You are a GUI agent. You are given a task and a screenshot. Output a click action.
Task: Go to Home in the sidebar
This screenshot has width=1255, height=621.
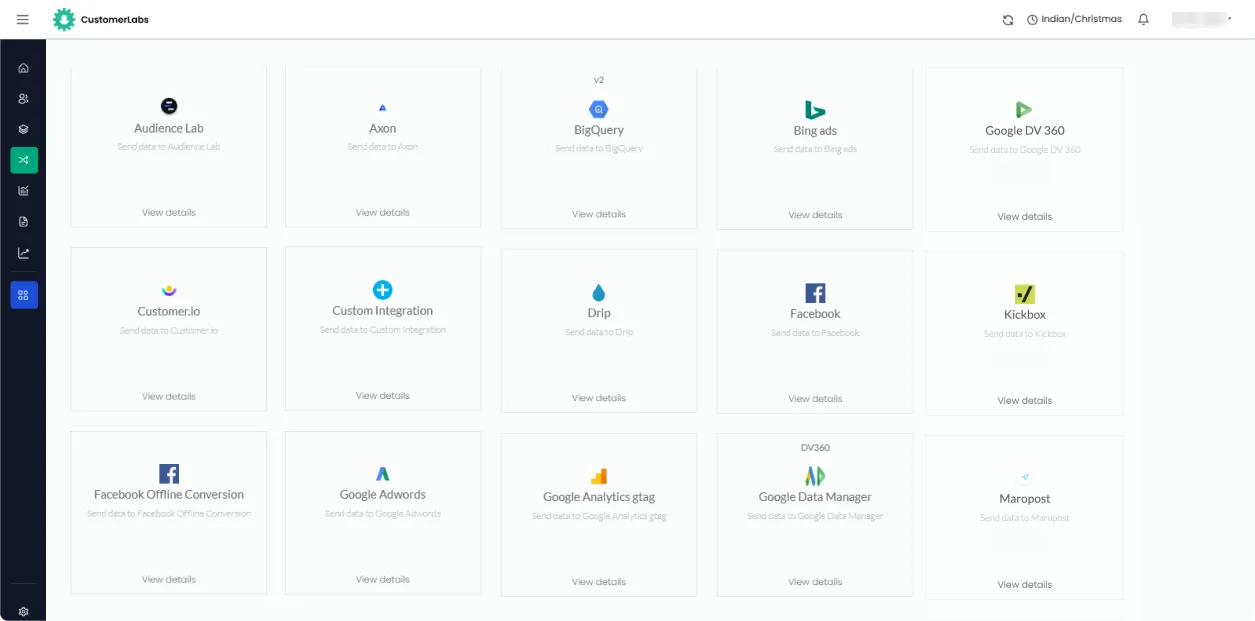24,68
